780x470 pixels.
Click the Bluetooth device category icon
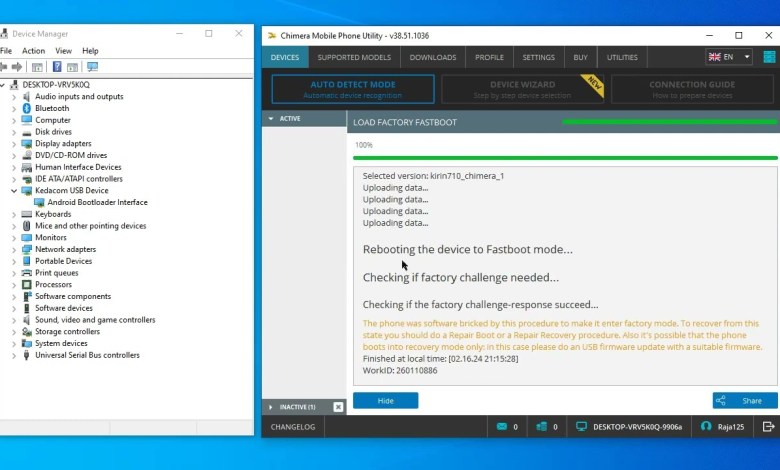click(27, 108)
